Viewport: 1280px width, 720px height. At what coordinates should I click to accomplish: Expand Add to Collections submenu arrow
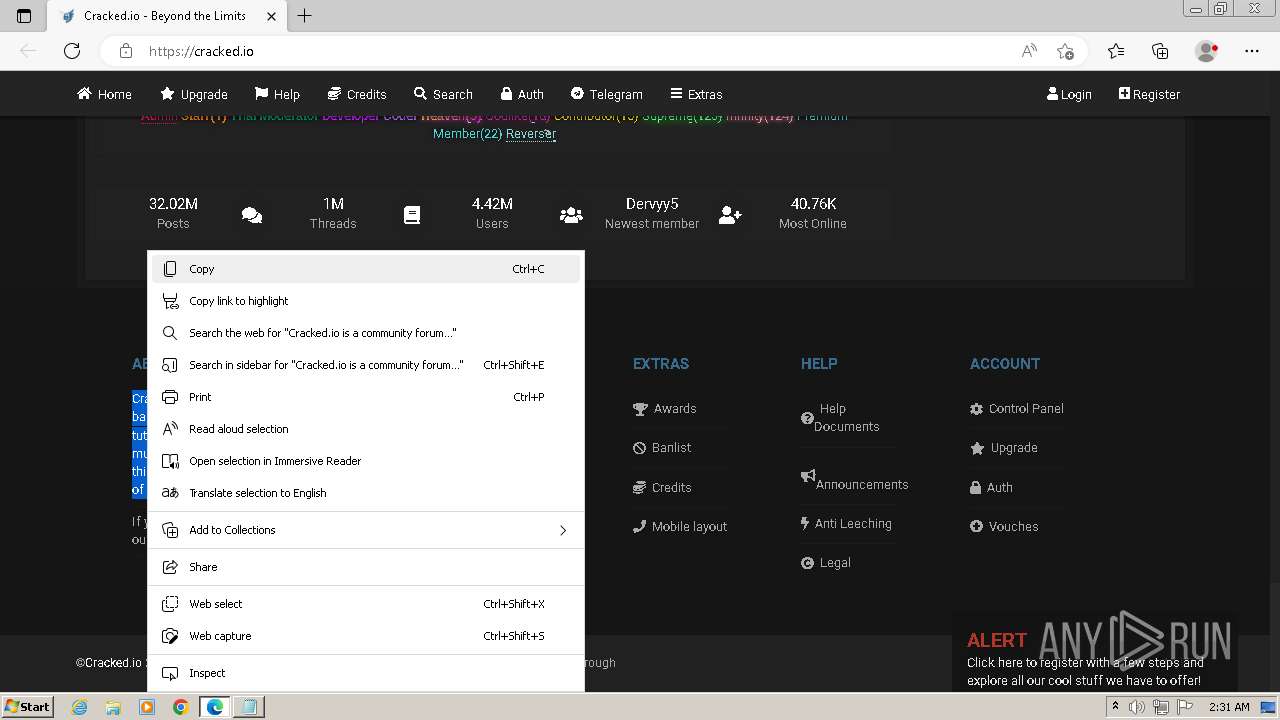coord(563,530)
